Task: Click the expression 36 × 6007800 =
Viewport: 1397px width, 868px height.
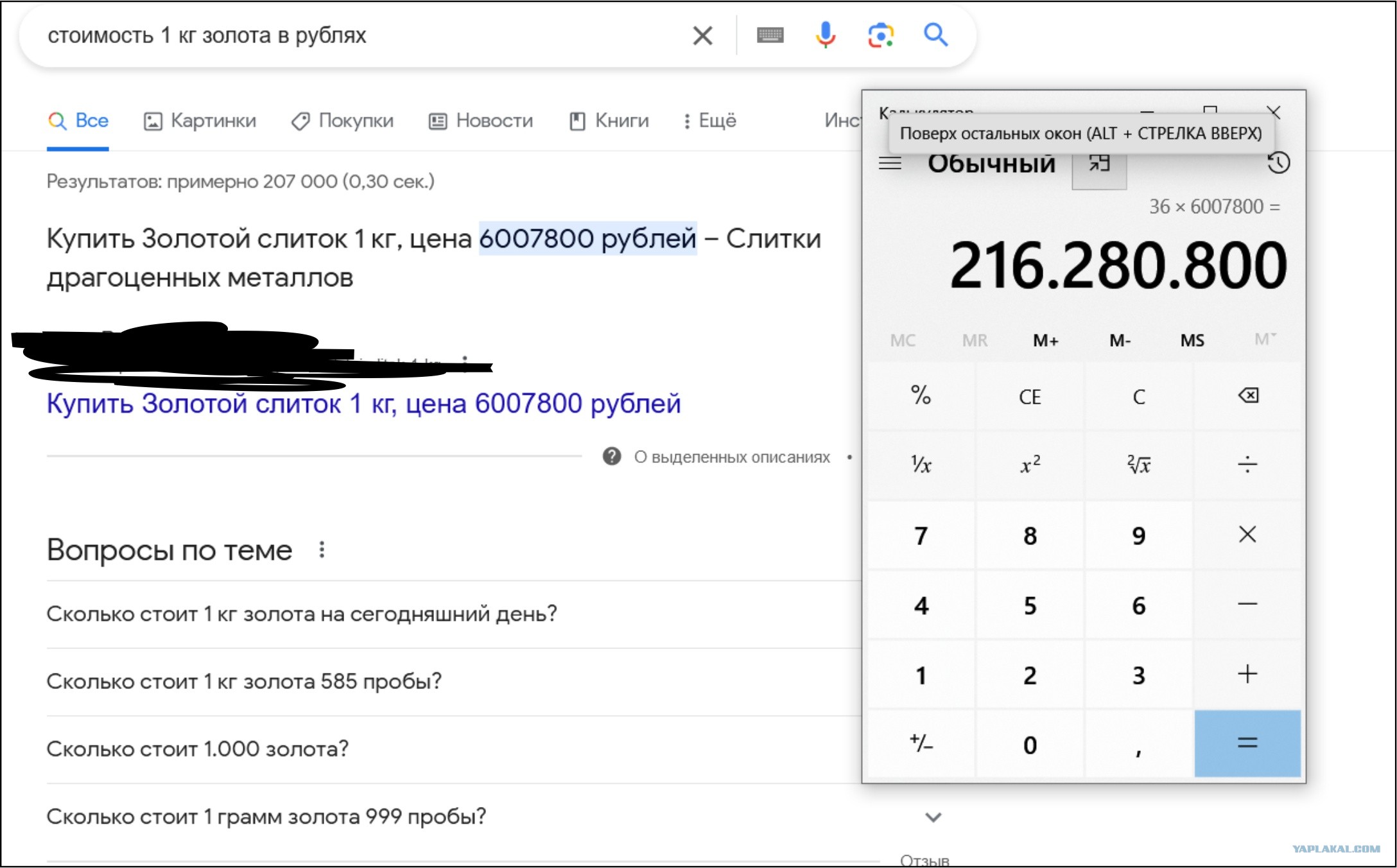Action: pos(1214,207)
